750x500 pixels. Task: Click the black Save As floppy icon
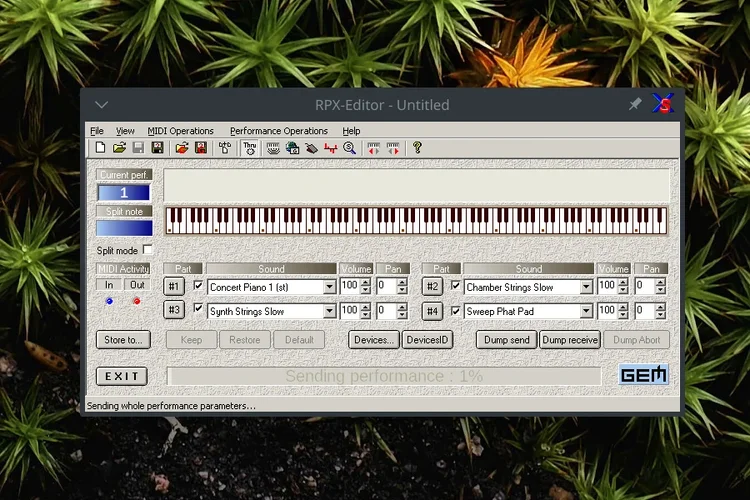click(157, 148)
